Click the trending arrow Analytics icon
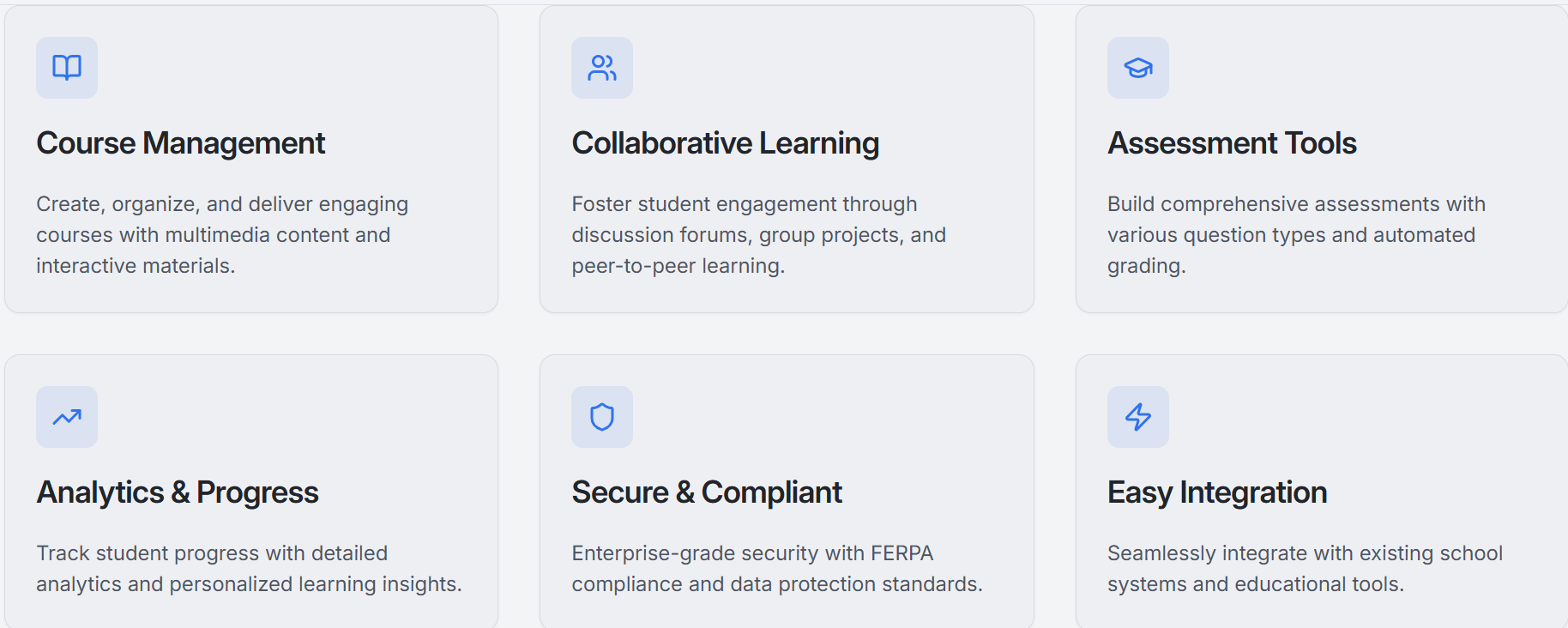The image size is (1568, 628). tap(67, 417)
